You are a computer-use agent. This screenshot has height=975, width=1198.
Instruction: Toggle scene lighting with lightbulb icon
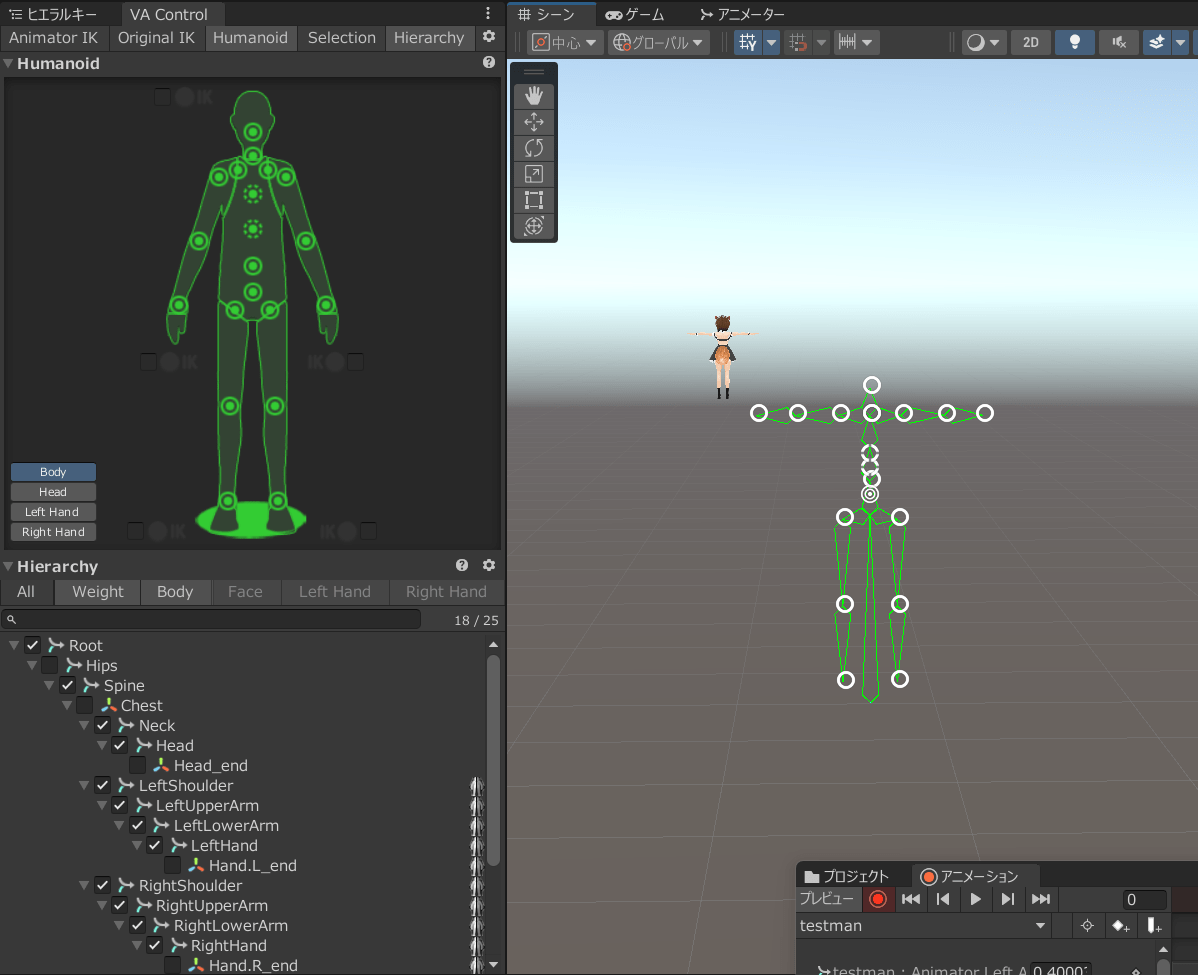click(1075, 43)
